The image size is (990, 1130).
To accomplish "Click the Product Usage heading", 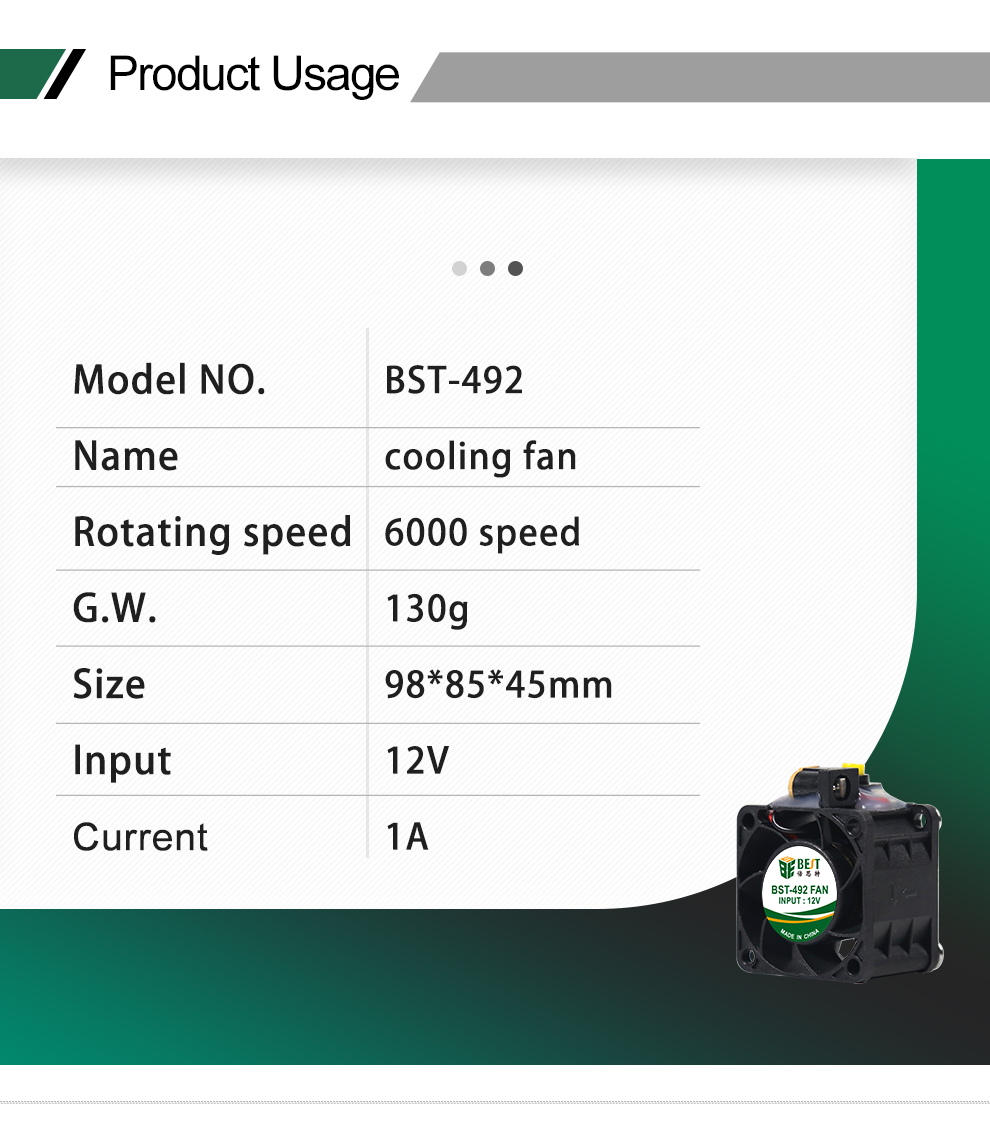I will (x=253, y=75).
